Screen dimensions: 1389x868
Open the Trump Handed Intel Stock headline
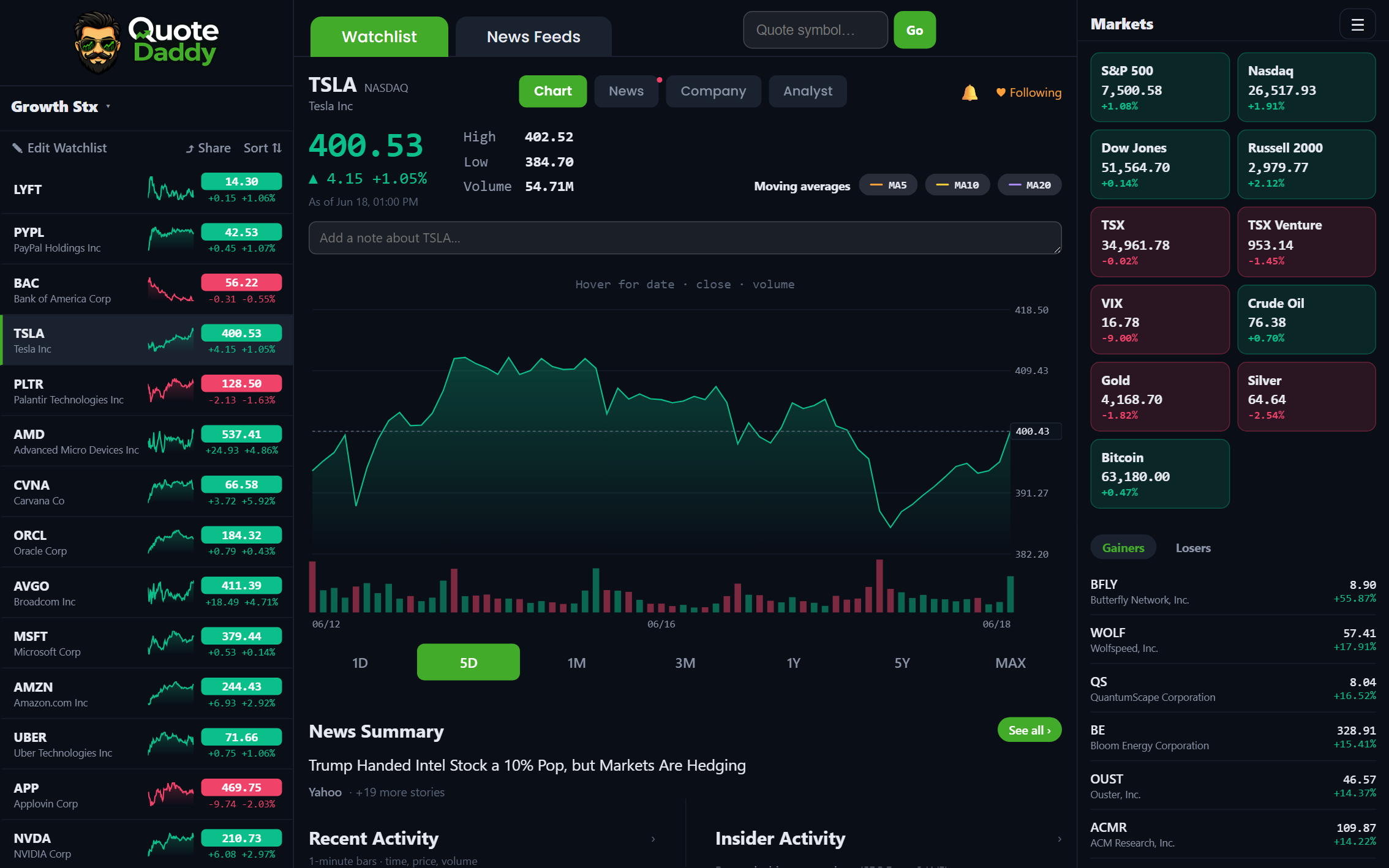click(527, 766)
